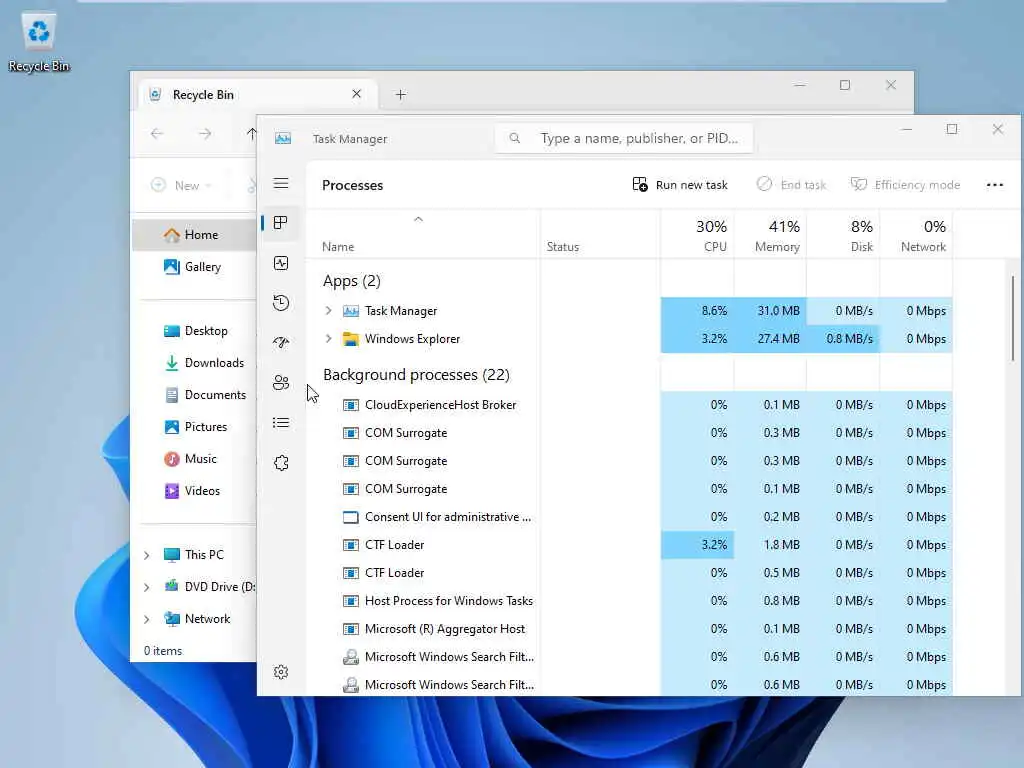Click the CloudExperienceHost Broker process icon
The height and width of the screenshot is (768, 1024).
351,405
